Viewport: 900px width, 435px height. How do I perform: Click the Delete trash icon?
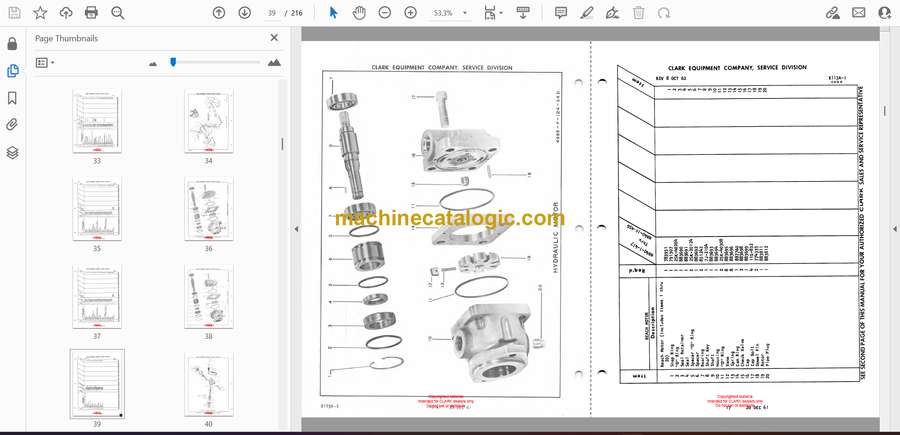pyautogui.click(x=638, y=13)
